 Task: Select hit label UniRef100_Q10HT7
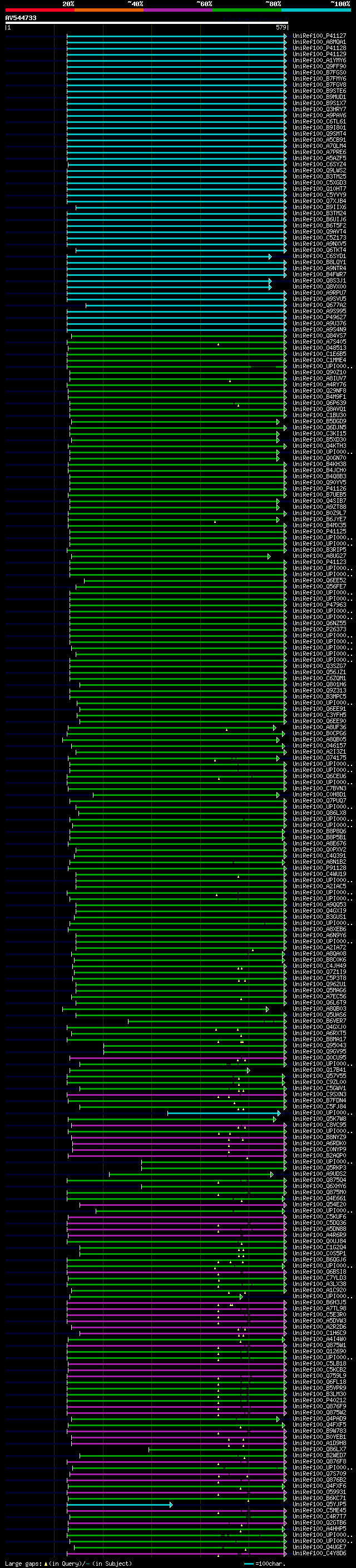tap(319, 189)
